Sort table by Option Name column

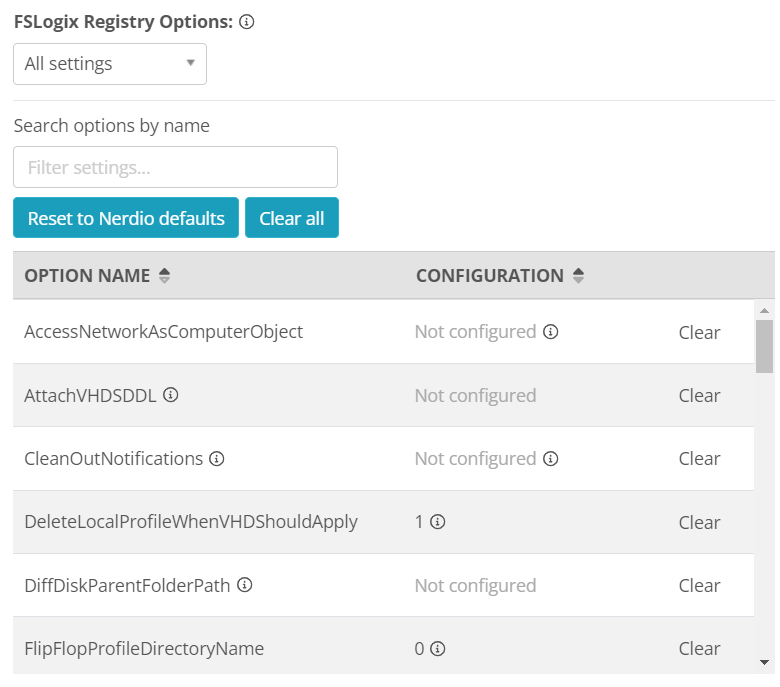point(165,276)
